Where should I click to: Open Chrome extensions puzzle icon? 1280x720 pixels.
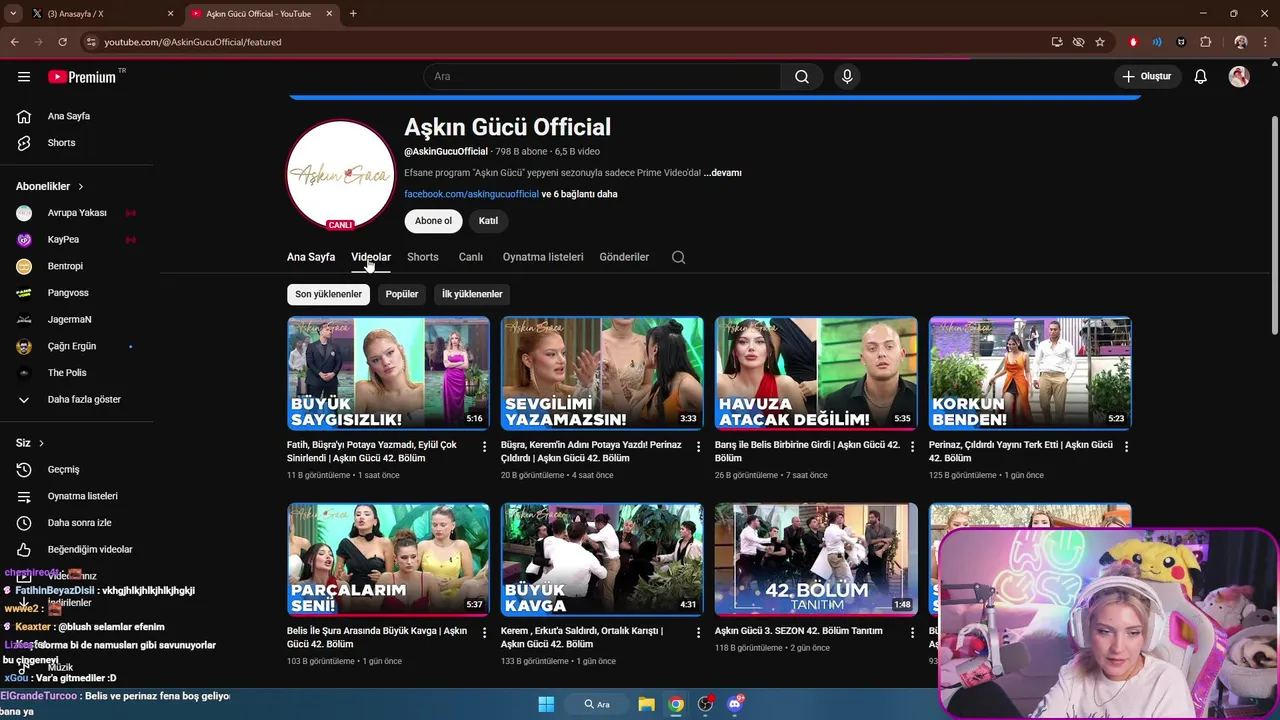point(1205,42)
